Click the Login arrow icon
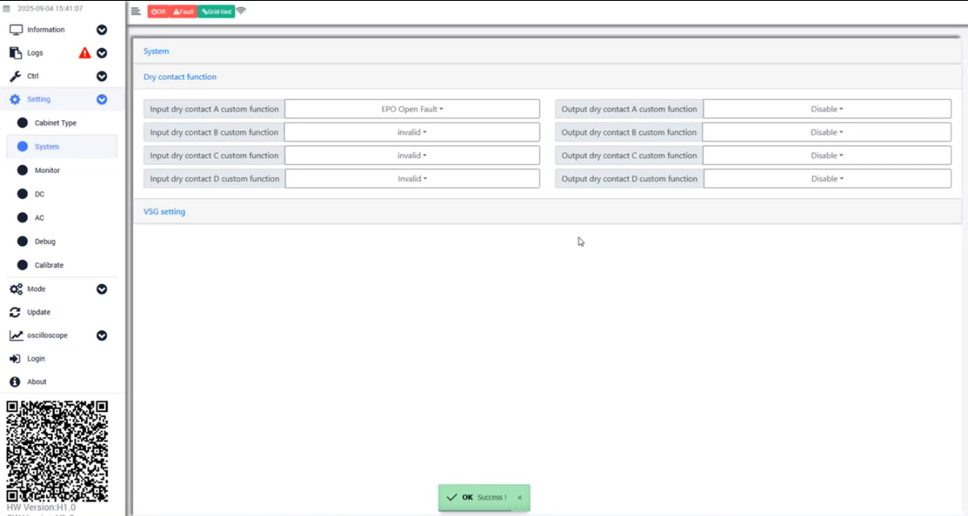 pyautogui.click(x=15, y=359)
